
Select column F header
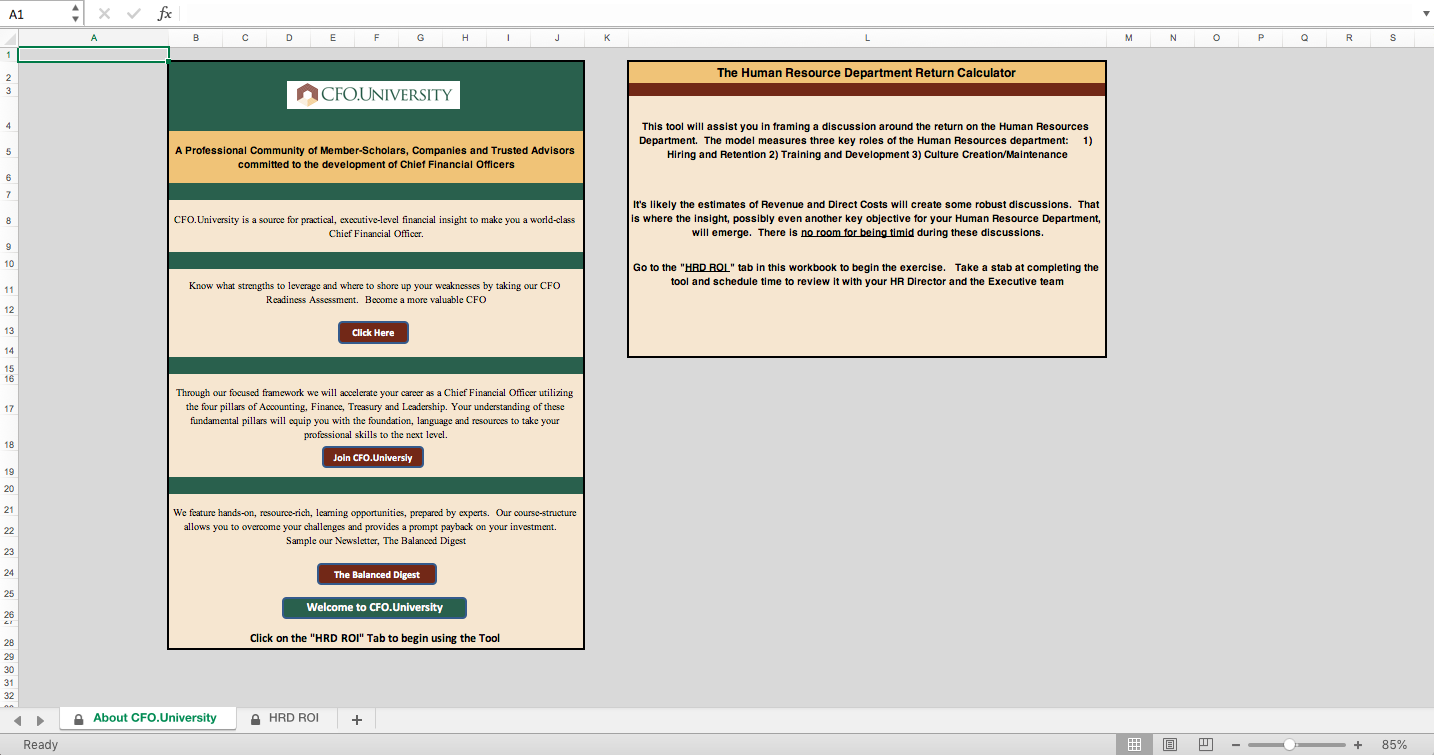[377, 38]
